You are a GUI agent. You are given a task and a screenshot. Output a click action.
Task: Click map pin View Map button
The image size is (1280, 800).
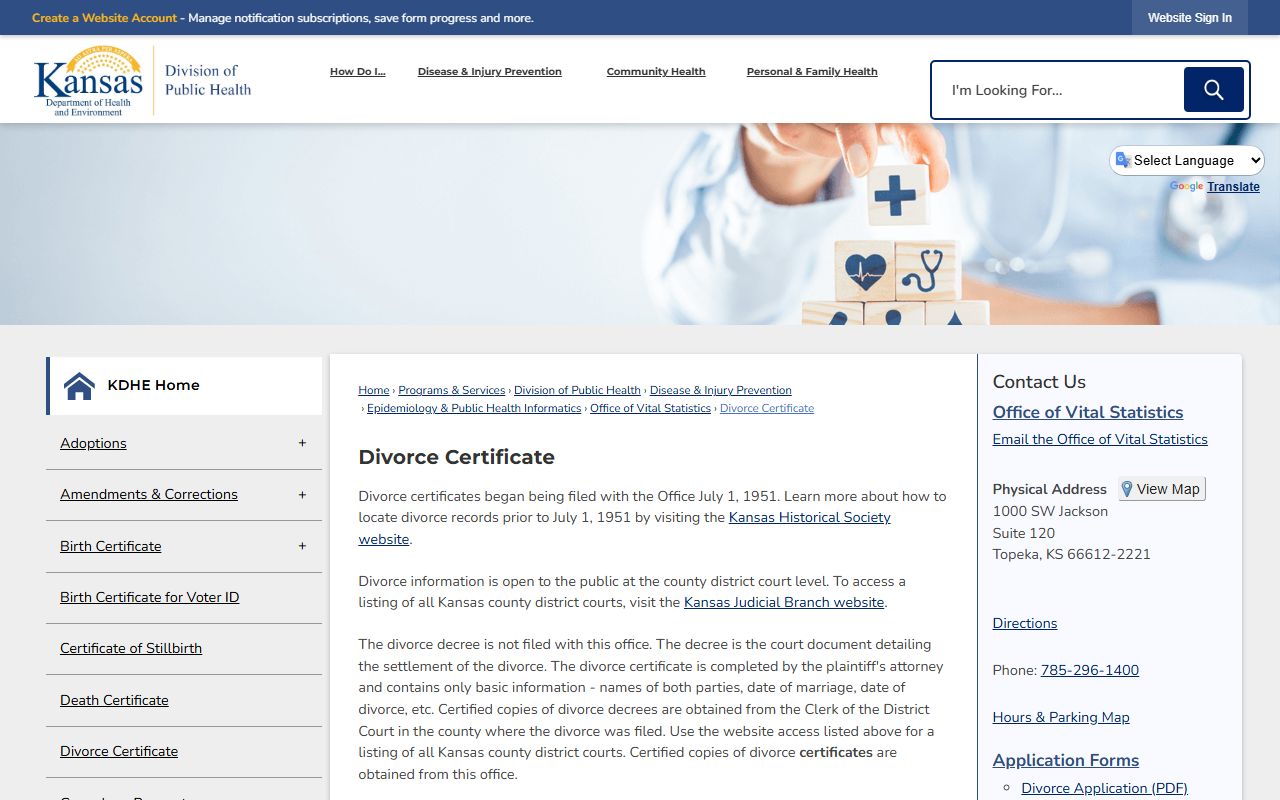1161,489
